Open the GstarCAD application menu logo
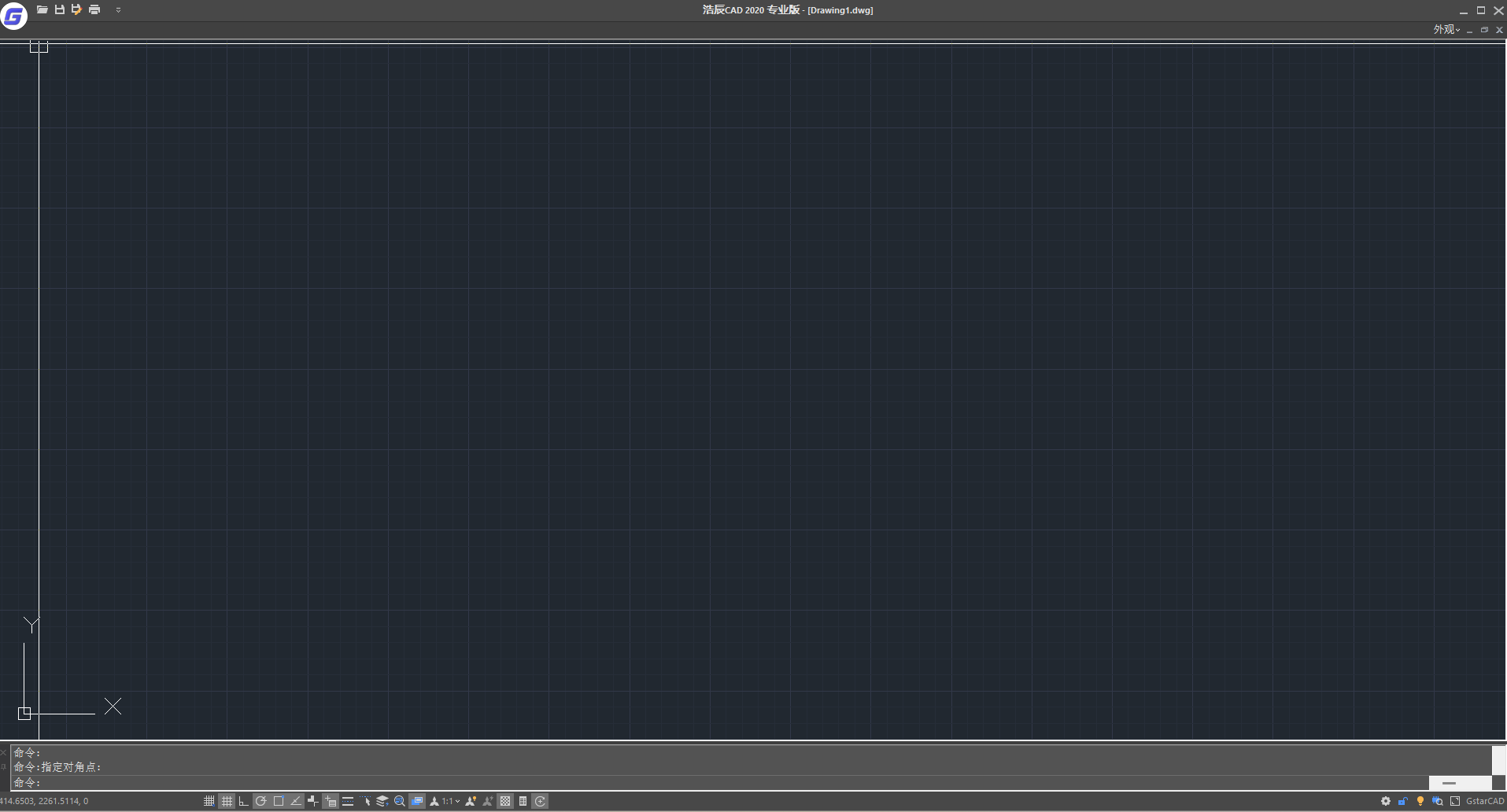Viewport: 1507px width, 812px height. 13,14
